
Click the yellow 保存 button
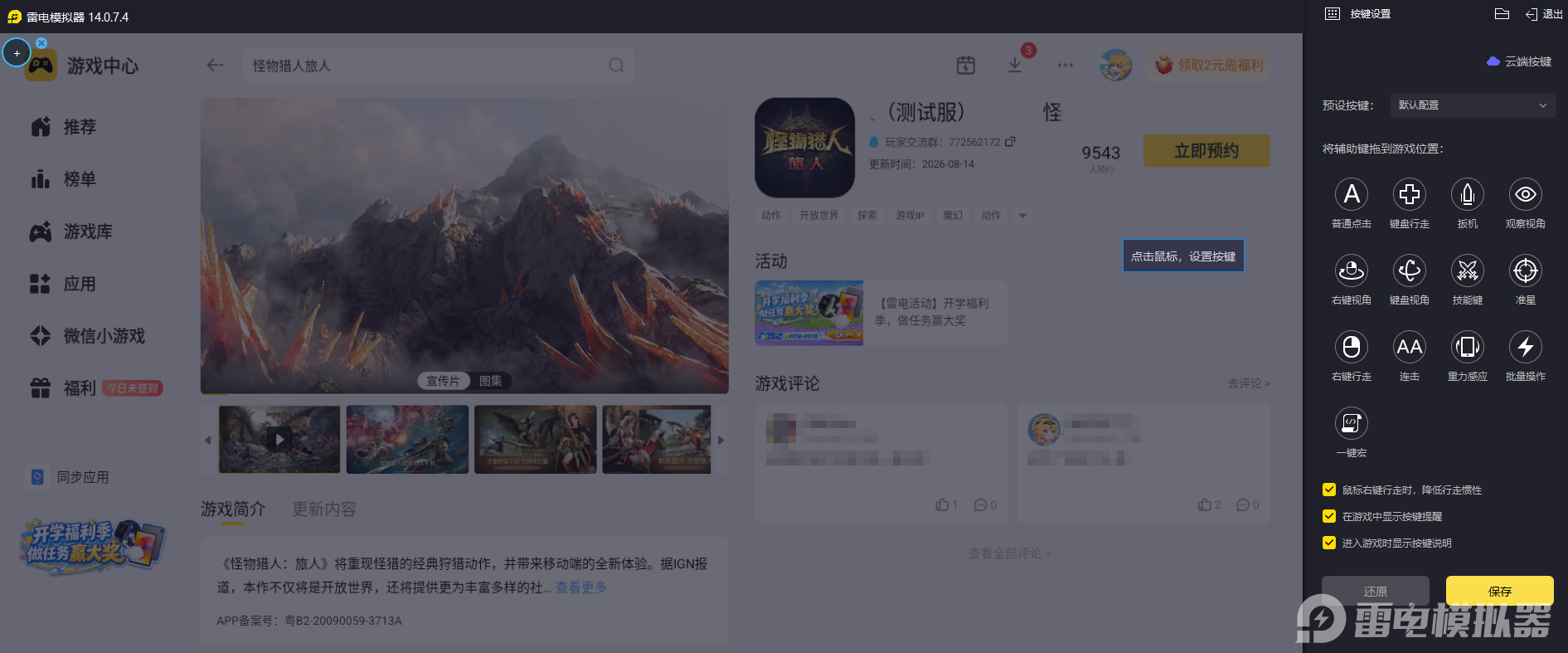click(x=1499, y=591)
